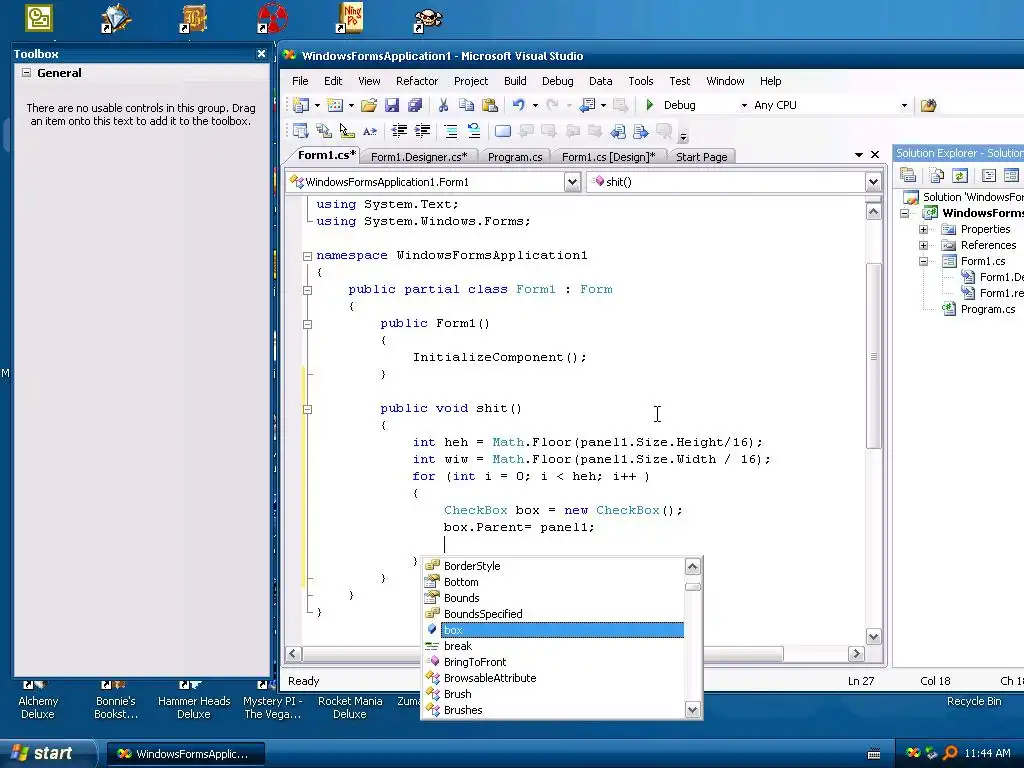The width and height of the screenshot is (1024, 768).
Task: Select 'Brushes' in the IntelliSense list
Action: click(x=553, y=711)
